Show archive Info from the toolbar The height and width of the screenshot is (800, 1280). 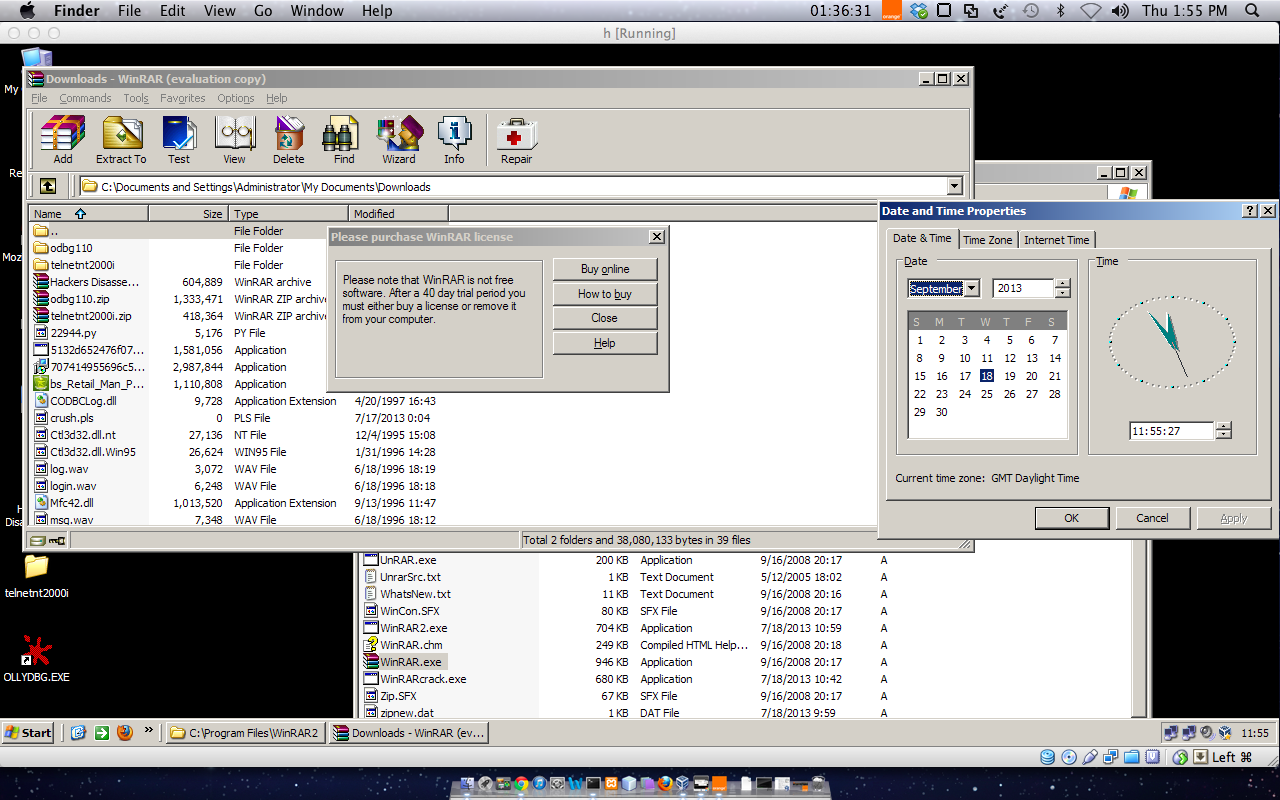[x=454, y=140]
